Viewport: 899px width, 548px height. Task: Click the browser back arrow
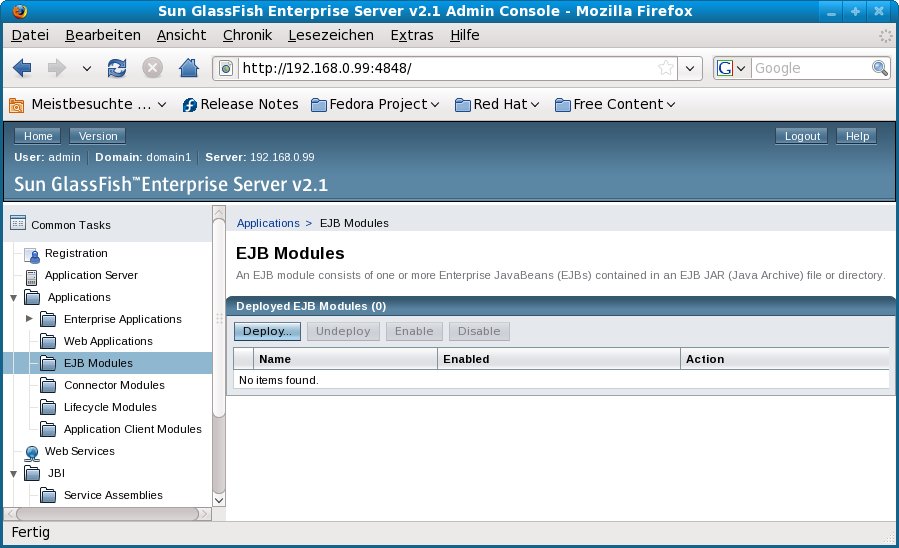coord(22,68)
